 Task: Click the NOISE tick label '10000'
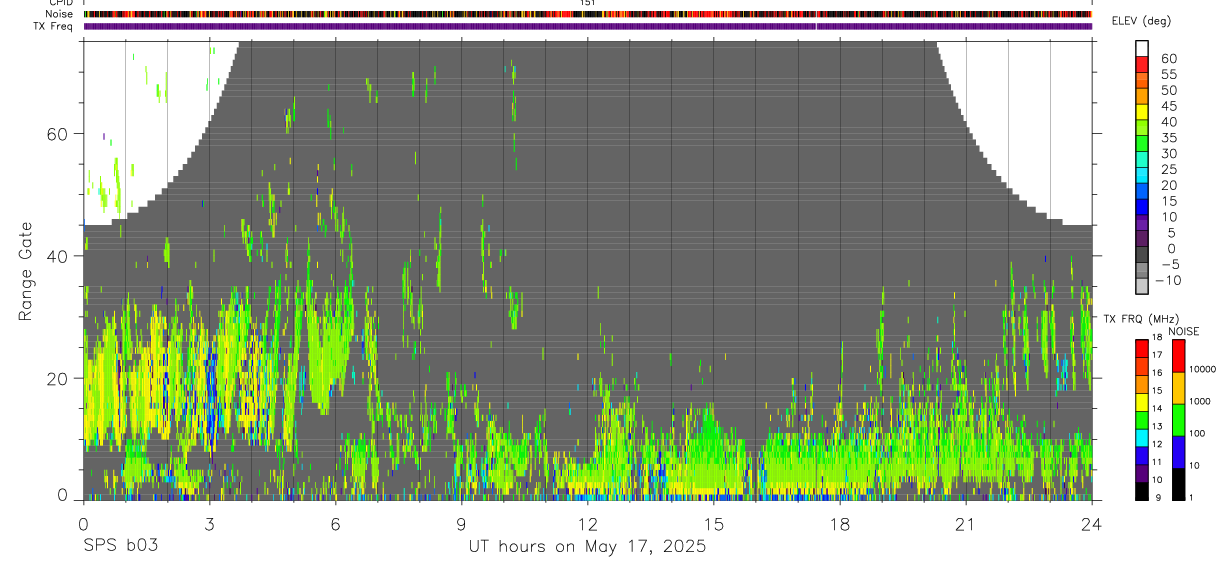[1204, 369]
